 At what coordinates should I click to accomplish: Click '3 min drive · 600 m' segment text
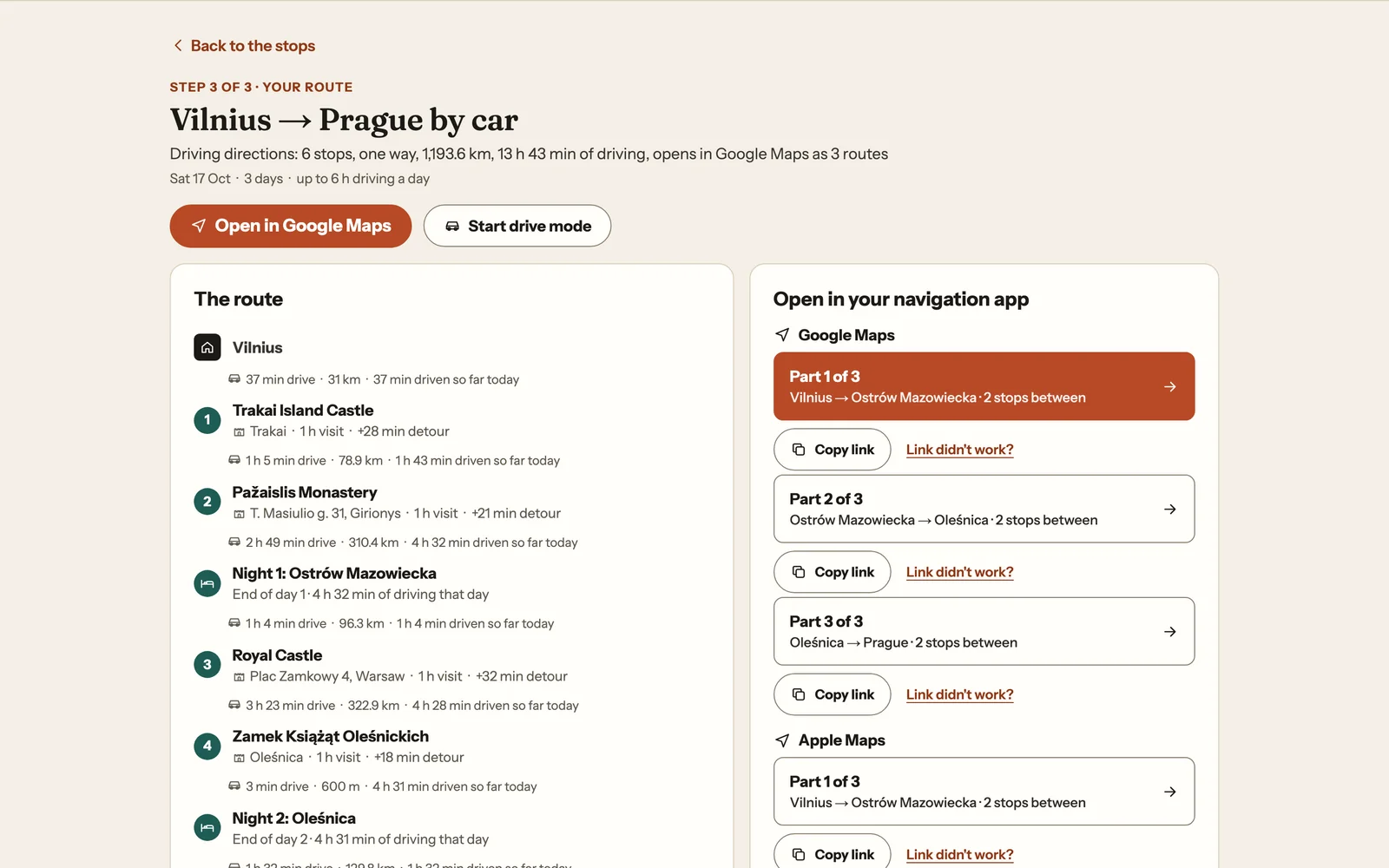302,786
